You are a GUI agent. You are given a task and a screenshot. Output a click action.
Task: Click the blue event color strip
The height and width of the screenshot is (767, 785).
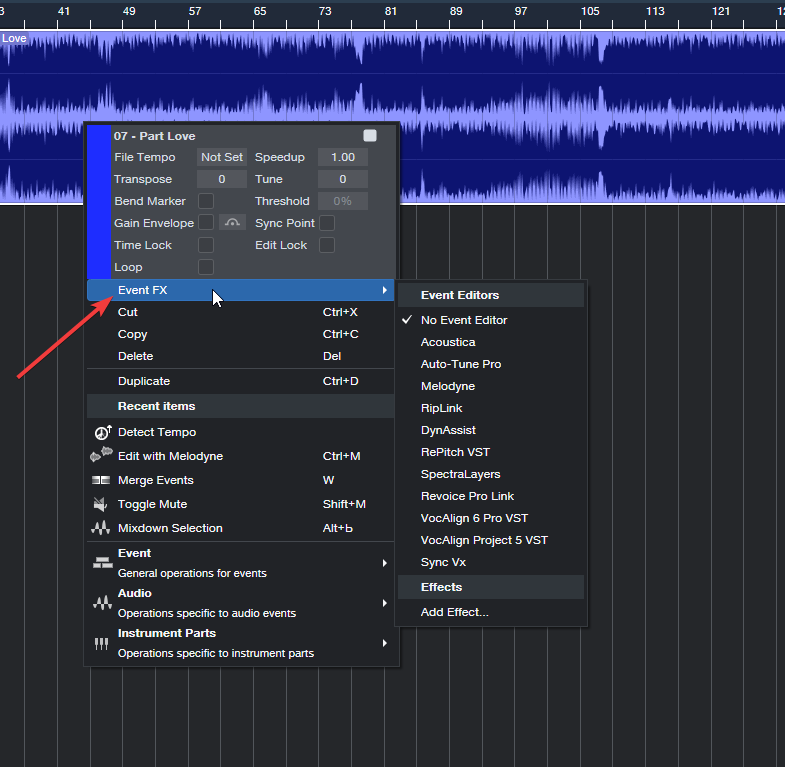pos(99,202)
